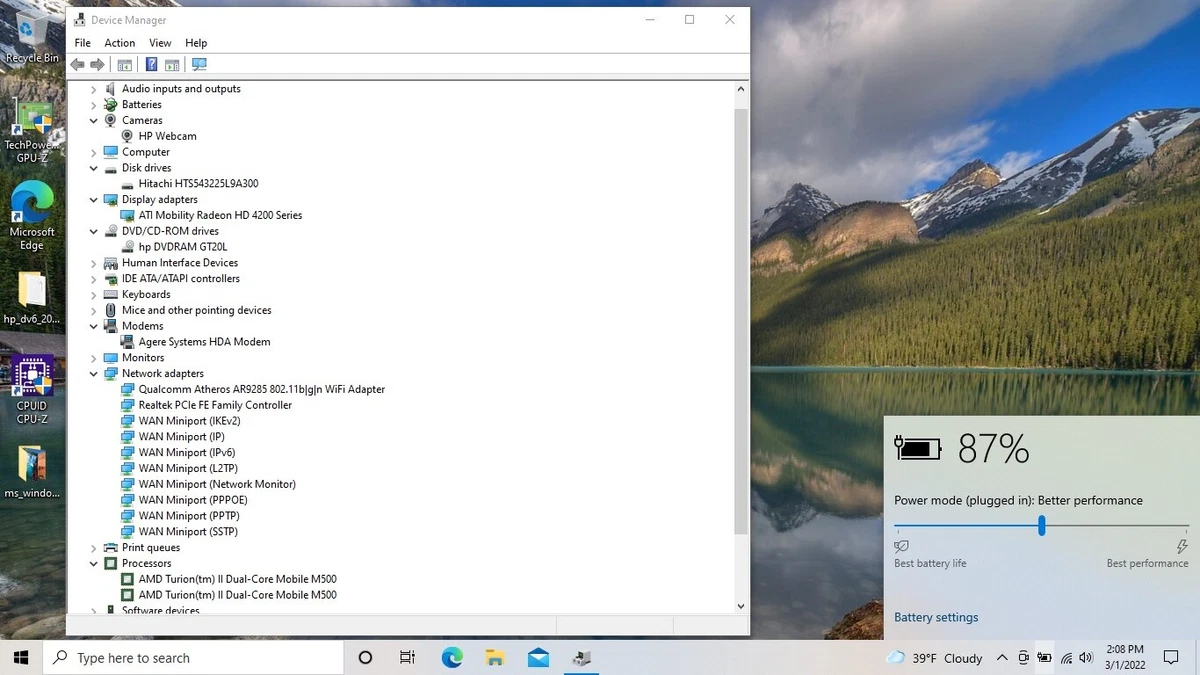
Task: Select the camera icon beside HP Webcam
Action: pyautogui.click(x=127, y=136)
